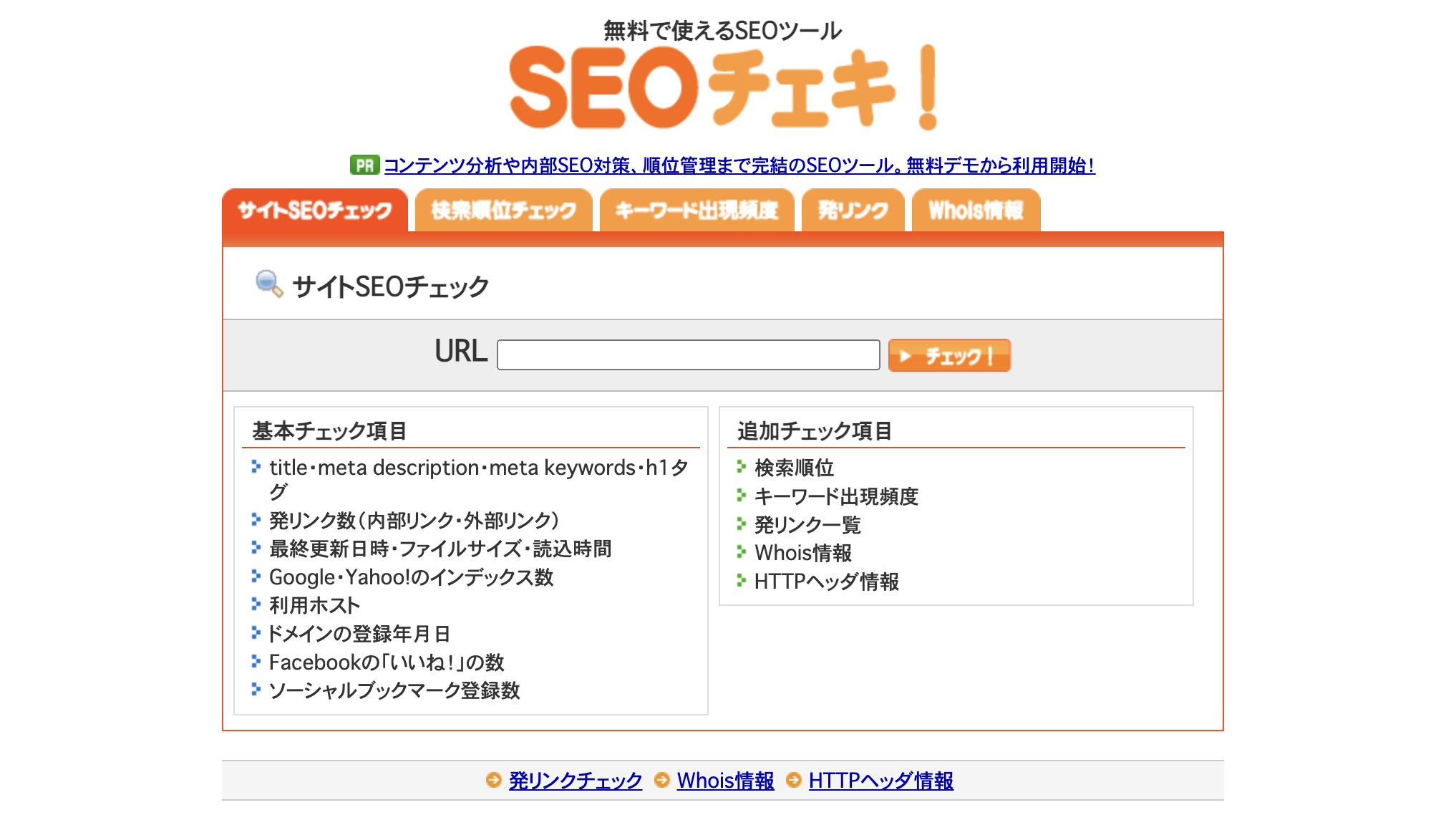Open the 発リンクチェック footer link
The width and height of the screenshot is (1456, 815).
click(x=576, y=780)
